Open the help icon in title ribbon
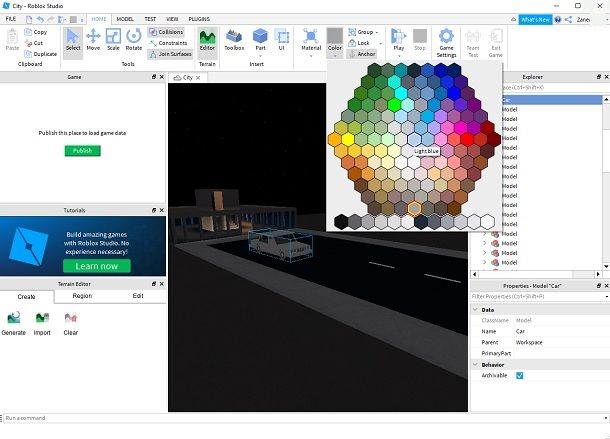This screenshot has width=610, height=439. coord(558,19)
